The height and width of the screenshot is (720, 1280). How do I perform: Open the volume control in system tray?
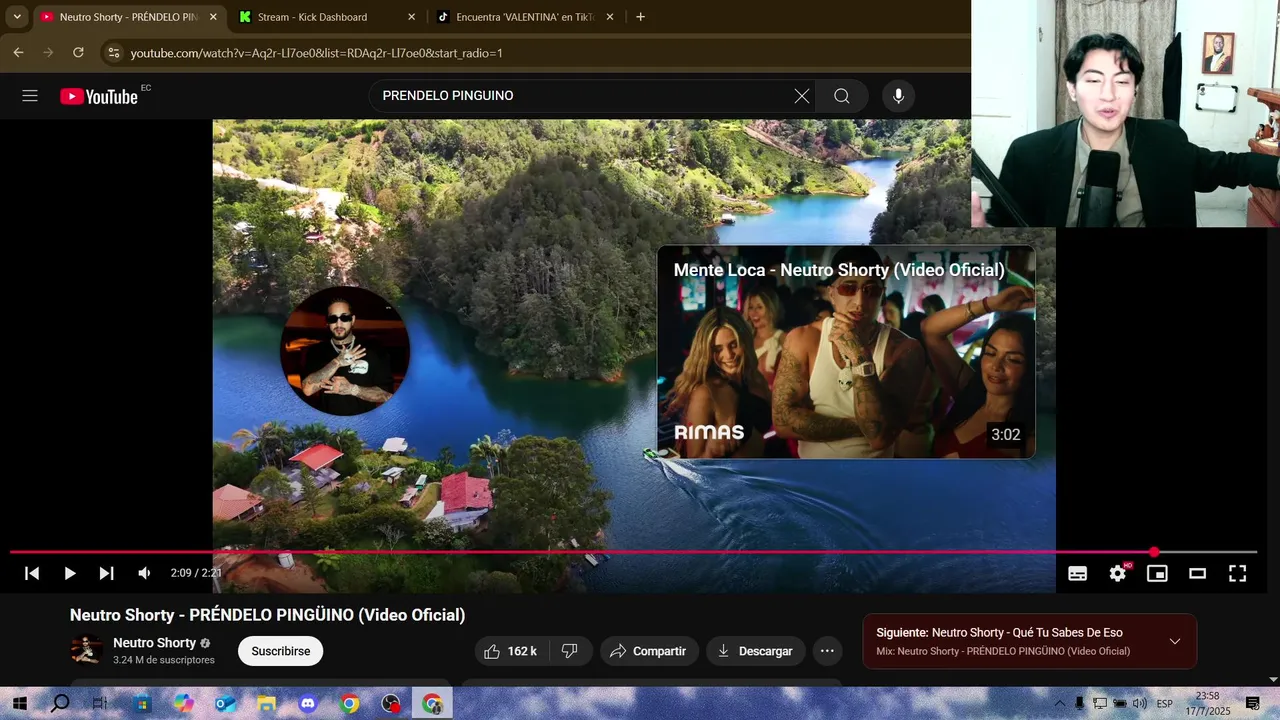point(1140,704)
